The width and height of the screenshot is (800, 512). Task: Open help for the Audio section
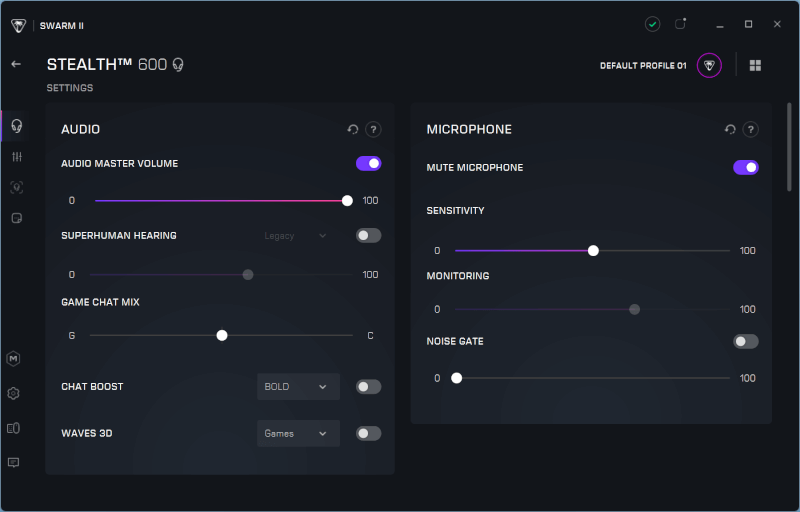373,129
